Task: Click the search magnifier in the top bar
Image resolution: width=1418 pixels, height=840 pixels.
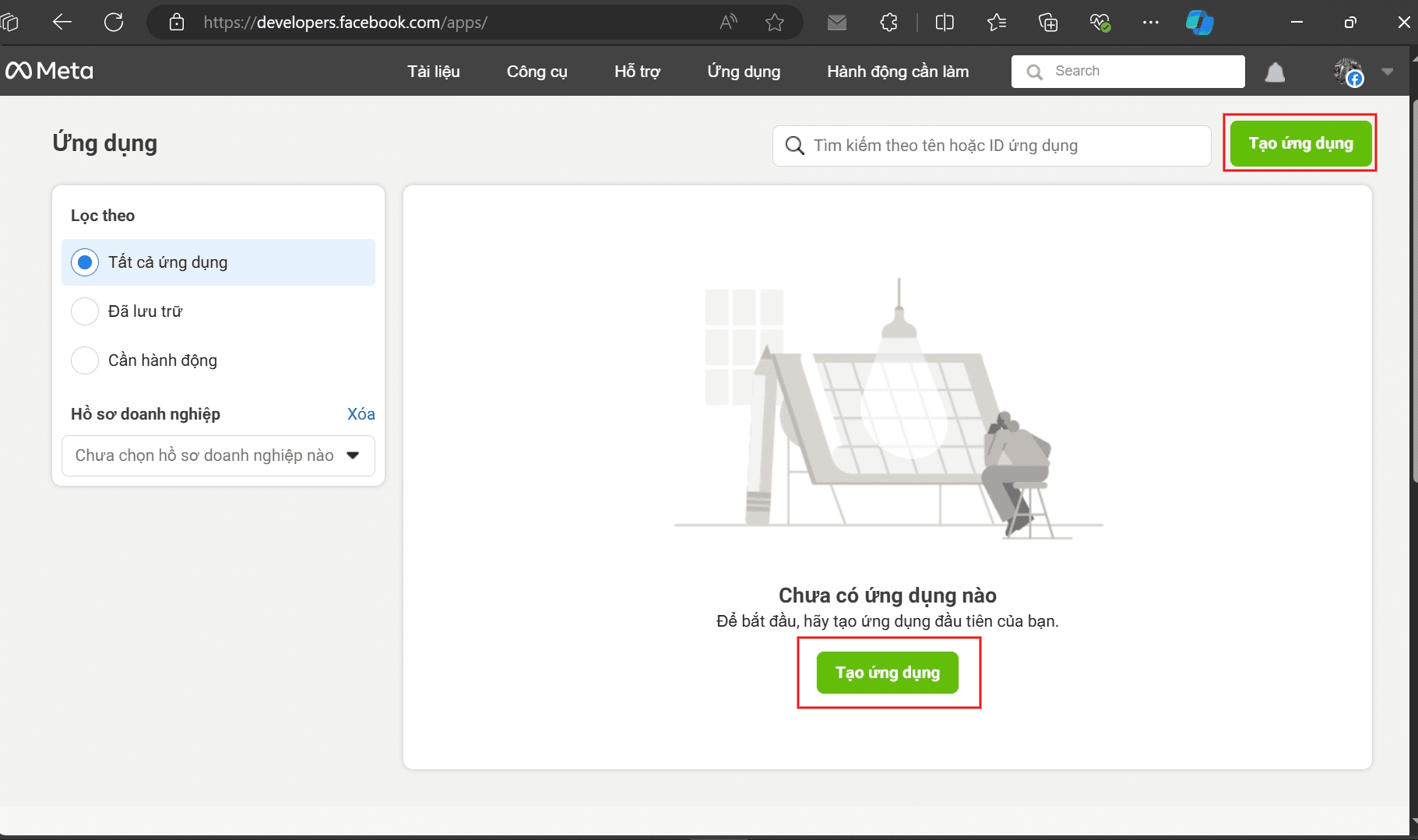Action: point(1034,72)
